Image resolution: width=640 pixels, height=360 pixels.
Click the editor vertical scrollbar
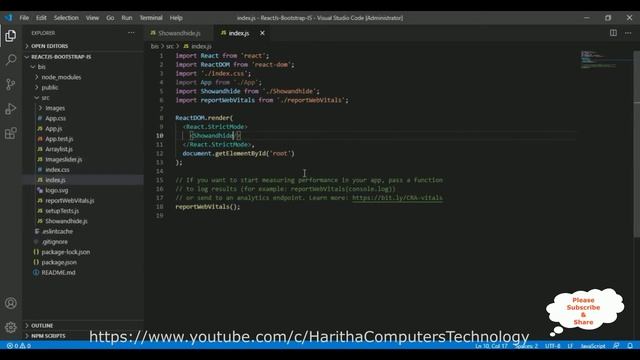pyautogui.click(x=636, y=143)
